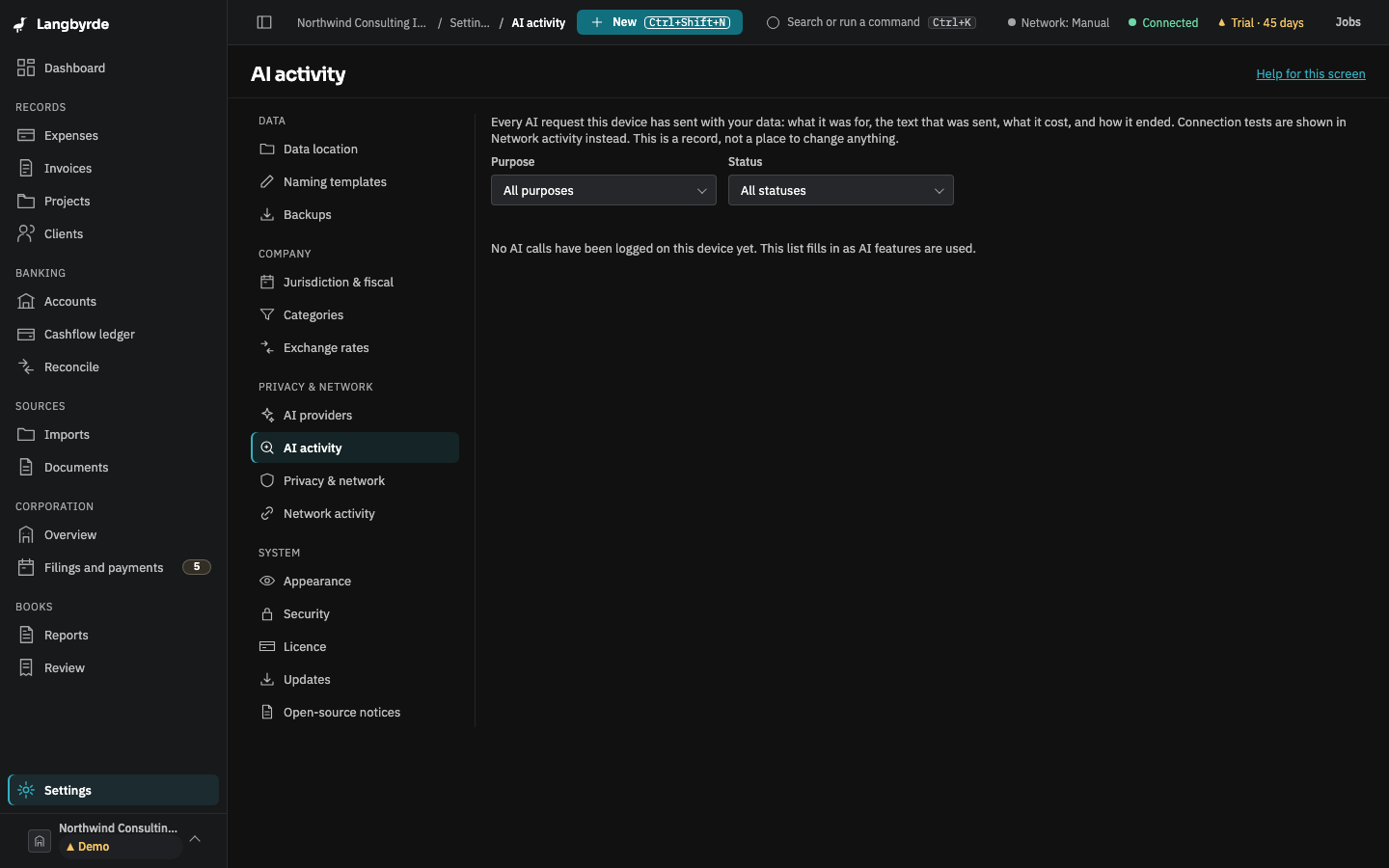Expand the Northwind Consulting company switcher chevron
This screenshot has height=868, width=1389.
[195, 838]
